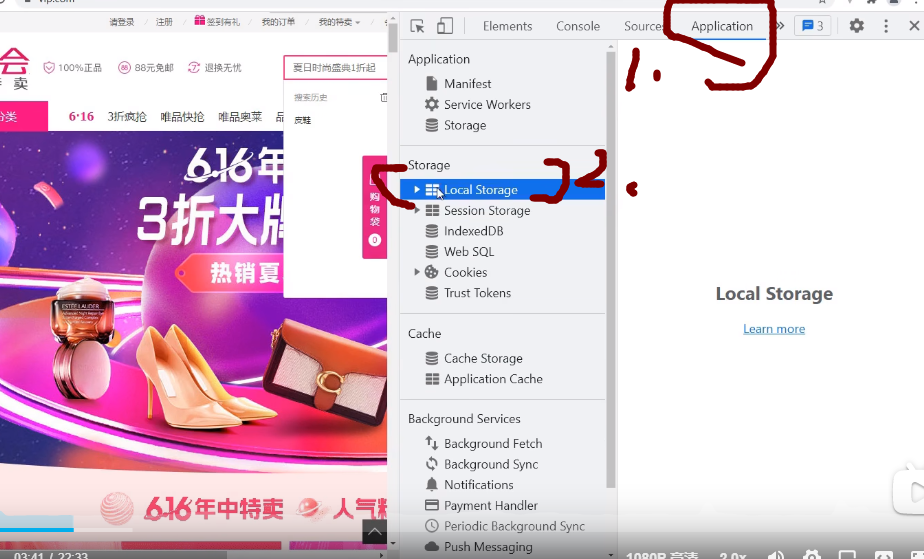Activate the inspect element picker icon

pos(417,26)
